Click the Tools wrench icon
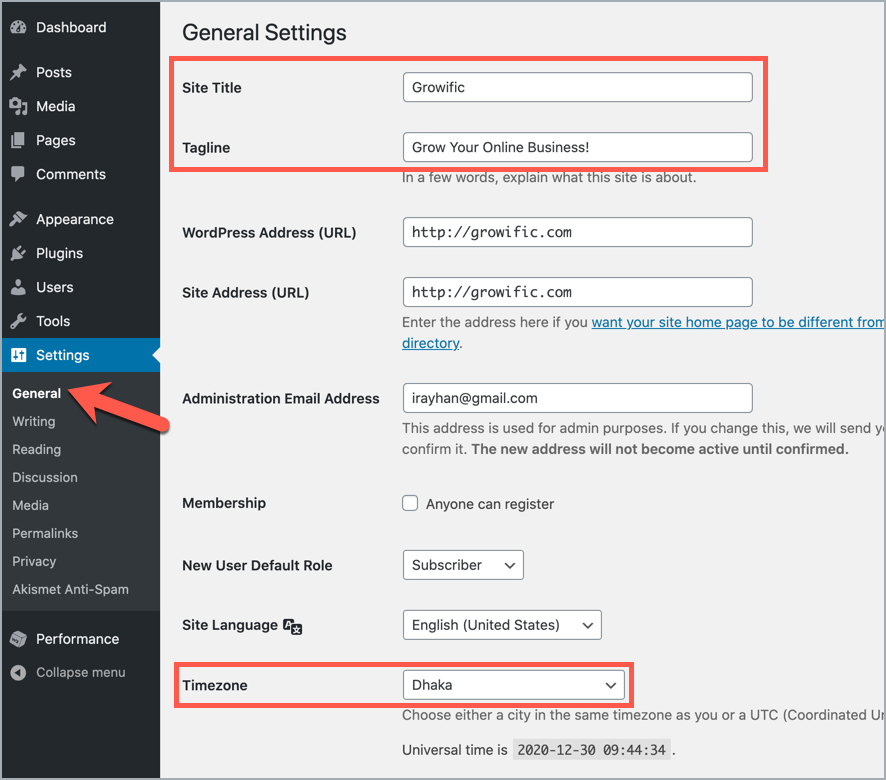Viewport: 886px width, 780px height. click(x=18, y=321)
